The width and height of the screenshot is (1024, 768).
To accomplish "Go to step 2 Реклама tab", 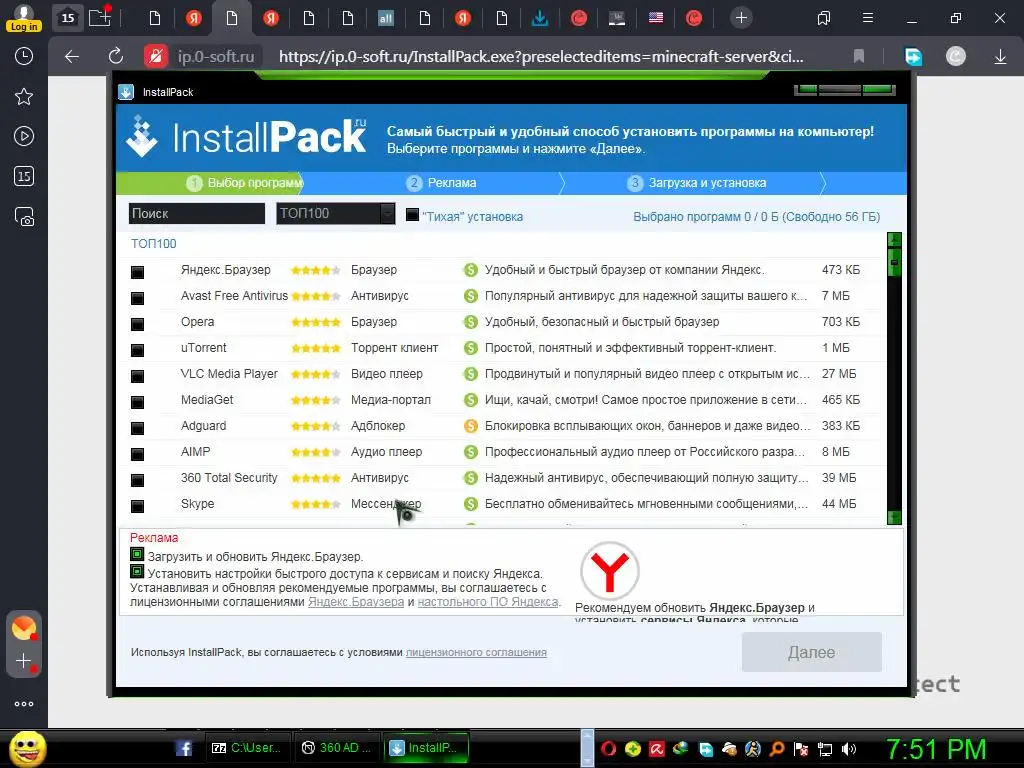I will [441, 183].
